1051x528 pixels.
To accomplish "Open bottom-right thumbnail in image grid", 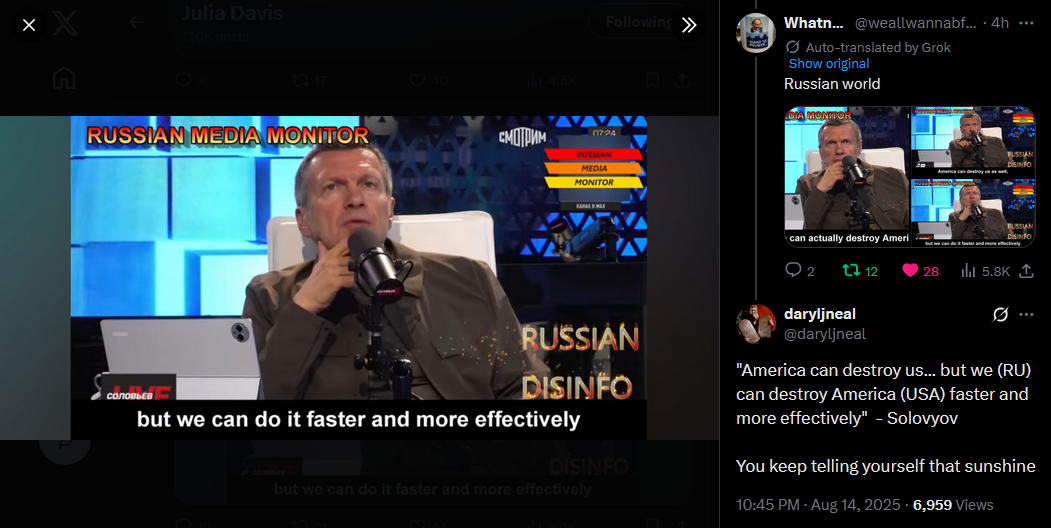I will tap(973, 212).
